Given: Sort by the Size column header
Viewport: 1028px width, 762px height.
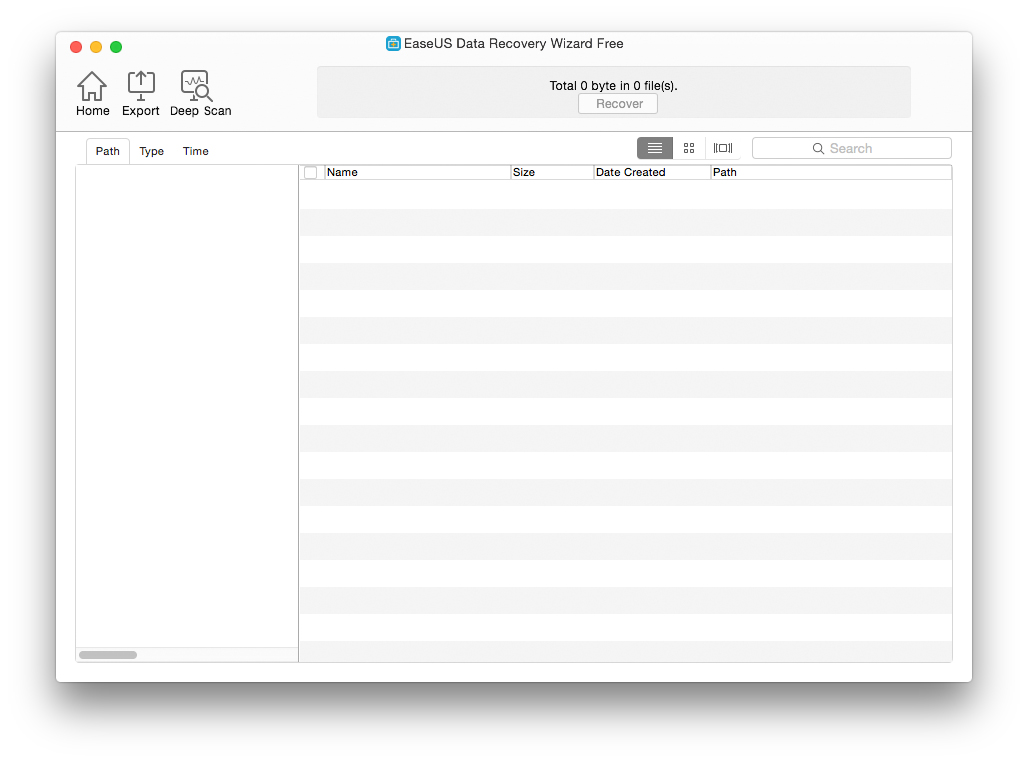Looking at the screenshot, I should [552, 172].
